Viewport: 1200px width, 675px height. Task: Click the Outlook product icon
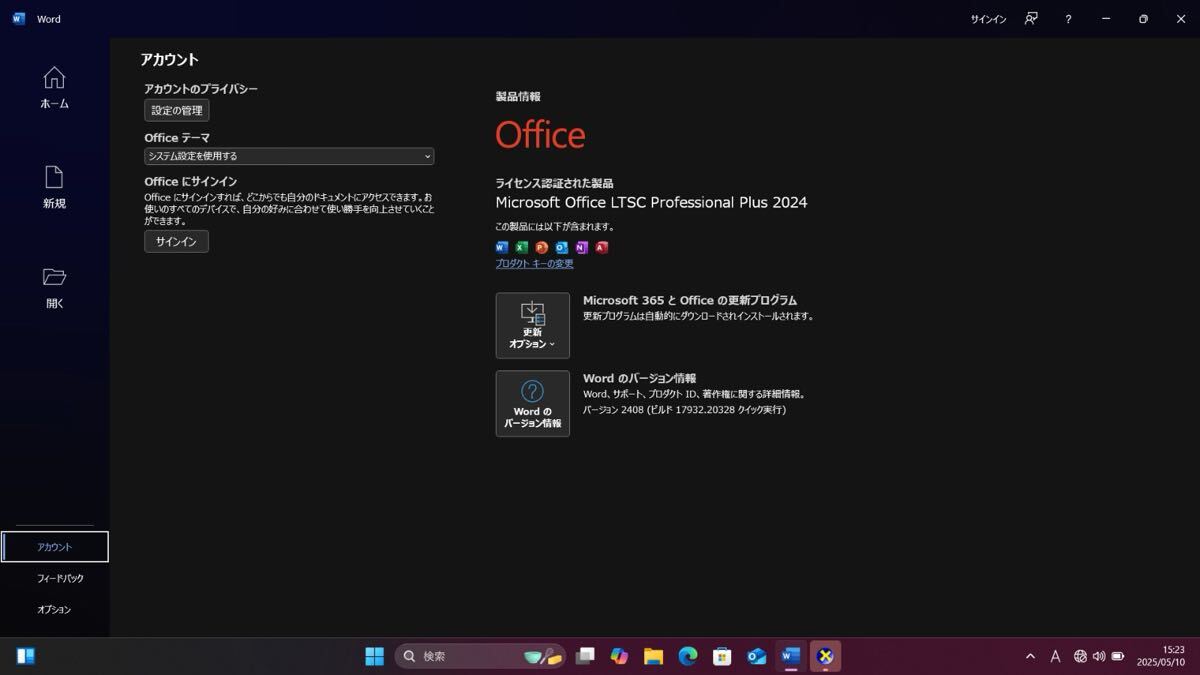[561, 247]
